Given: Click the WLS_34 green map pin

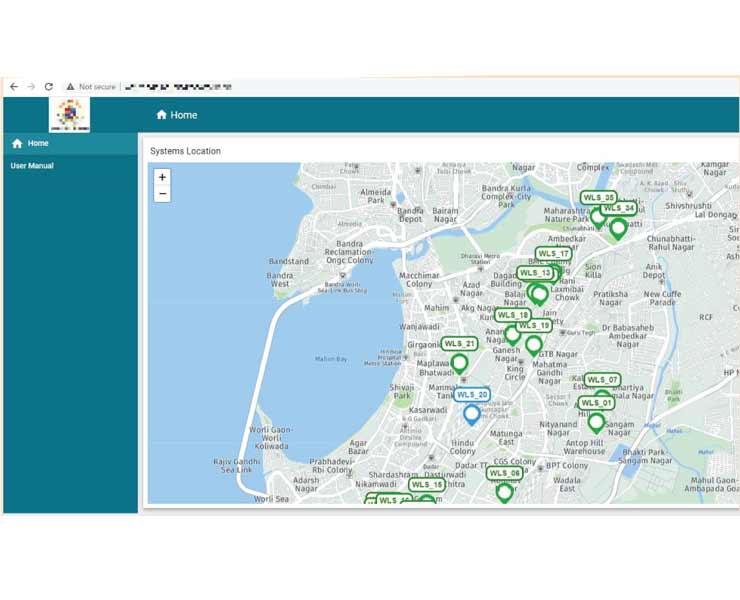Looking at the screenshot, I should click(618, 228).
